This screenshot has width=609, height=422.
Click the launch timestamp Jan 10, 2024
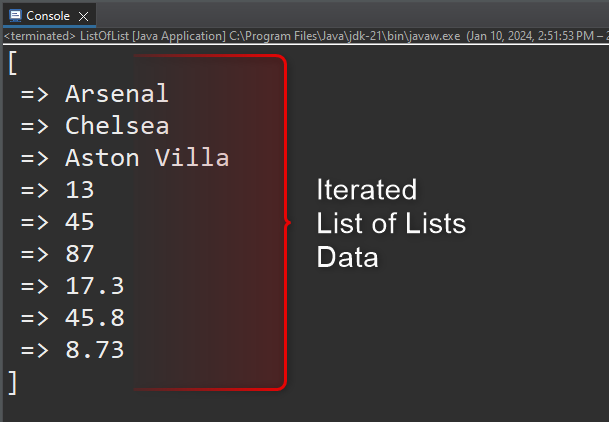(x=500, y=36)
